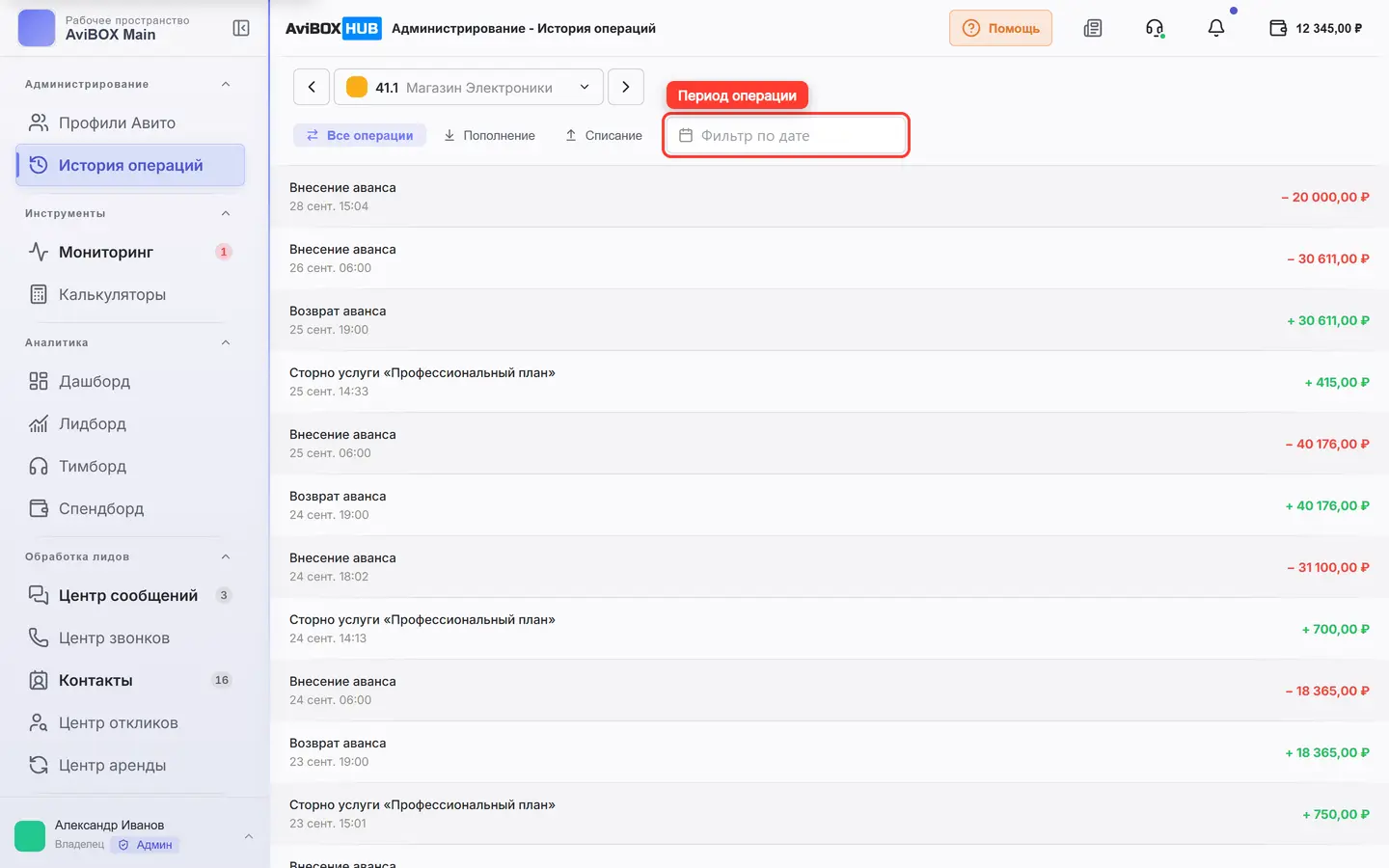Click the Фильтр по дате input field

(786, 136)
